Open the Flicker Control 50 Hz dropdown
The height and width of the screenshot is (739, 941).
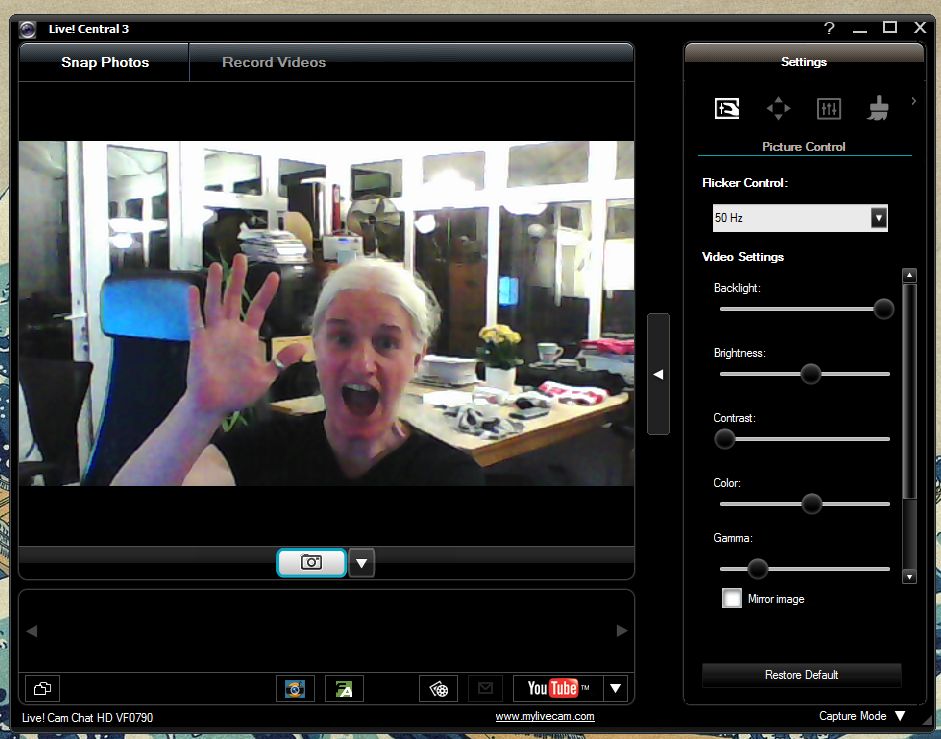800,217
